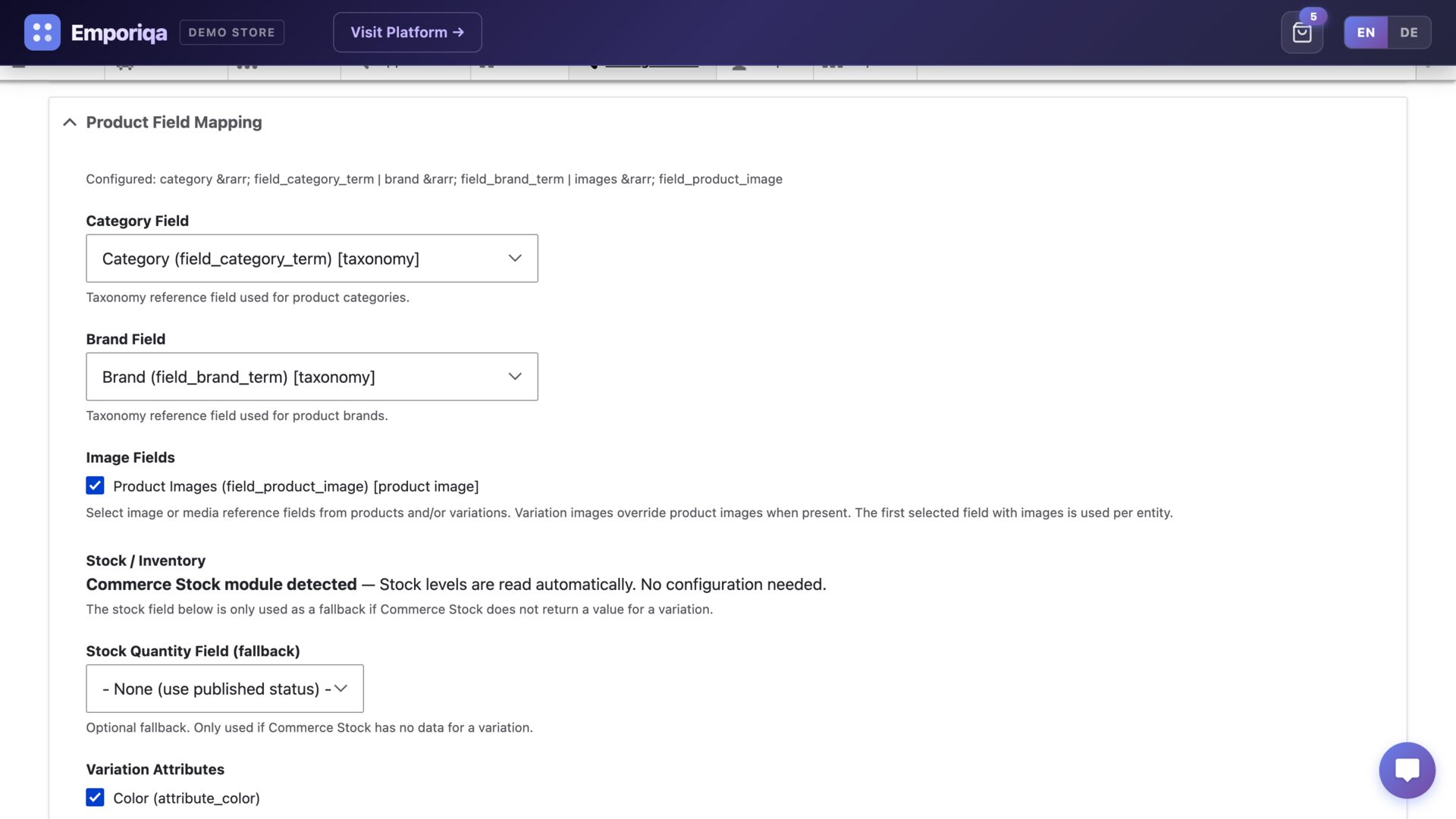Click the 5-count badge on the cart
This screenshot has height=819, width=1456.
tap(1314, 16)
